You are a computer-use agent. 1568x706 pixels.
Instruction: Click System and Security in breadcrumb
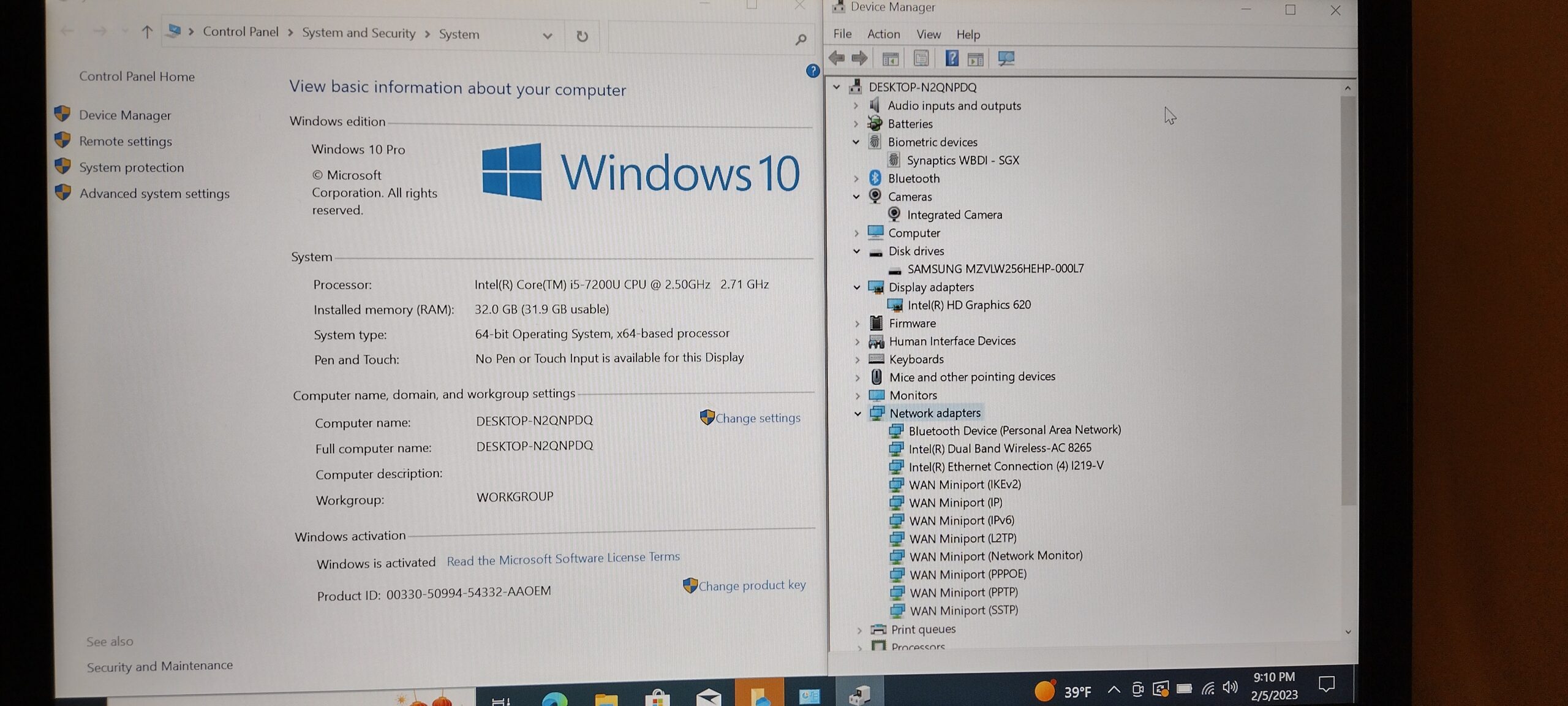click(358, 33)
